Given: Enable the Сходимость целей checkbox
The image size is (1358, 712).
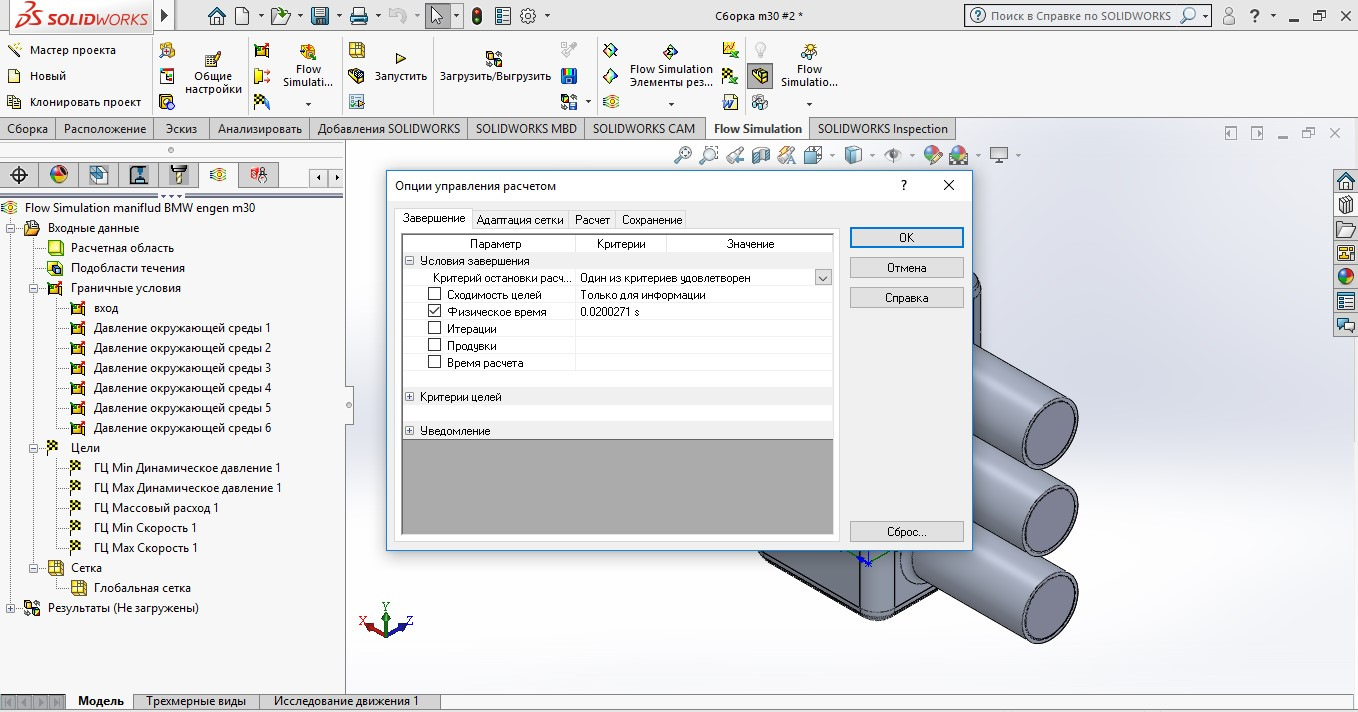Looking at the screenshot, I should tap(434, 295).
